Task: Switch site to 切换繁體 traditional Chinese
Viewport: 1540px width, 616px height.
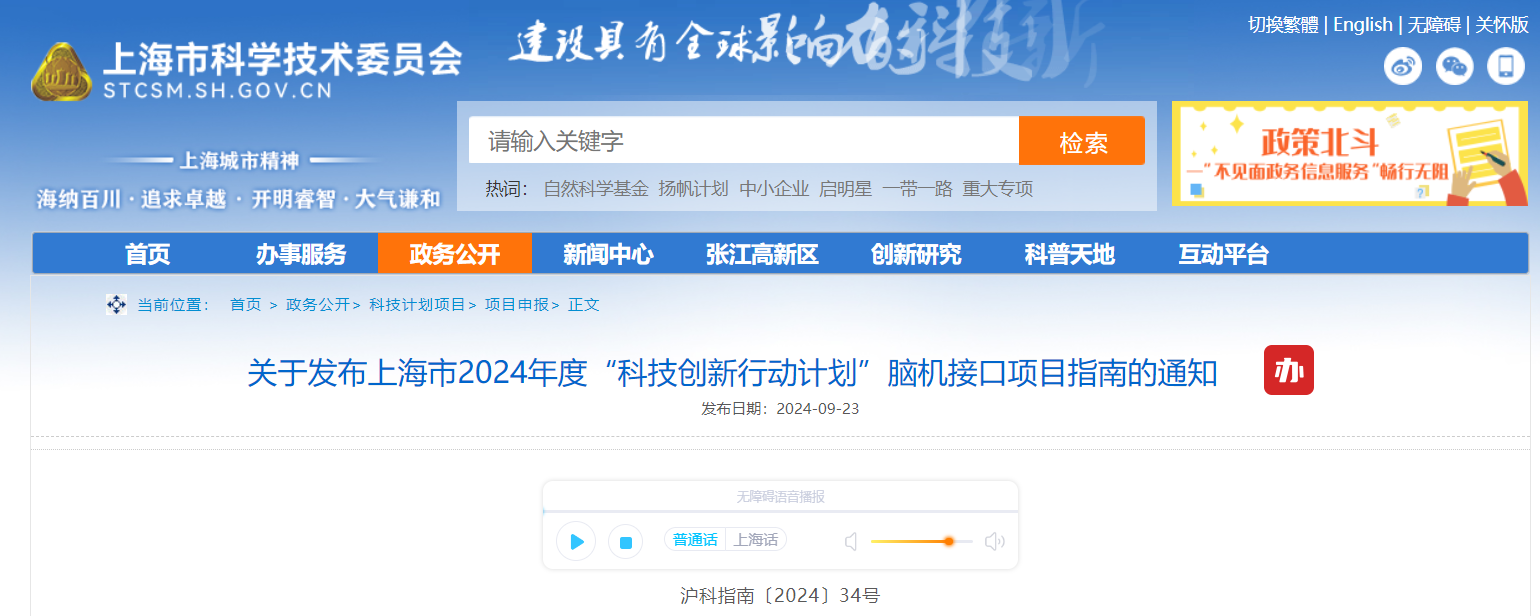Action: [1283, 24]
